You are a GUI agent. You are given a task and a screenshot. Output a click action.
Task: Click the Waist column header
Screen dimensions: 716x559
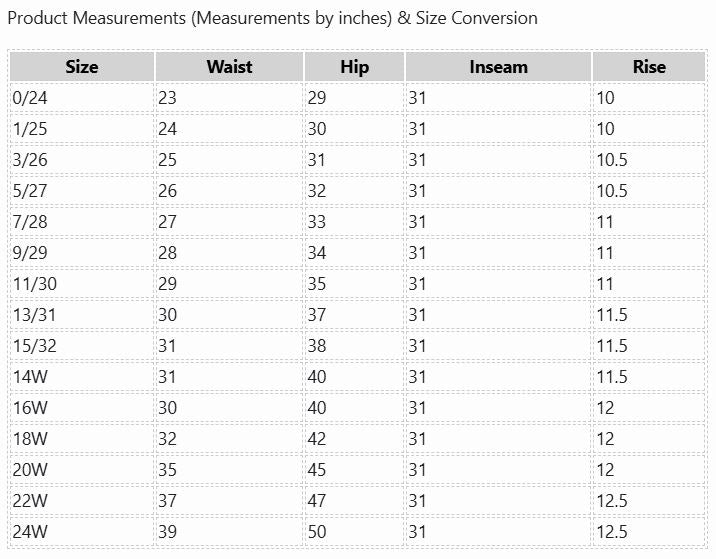[x=229, y=67]
